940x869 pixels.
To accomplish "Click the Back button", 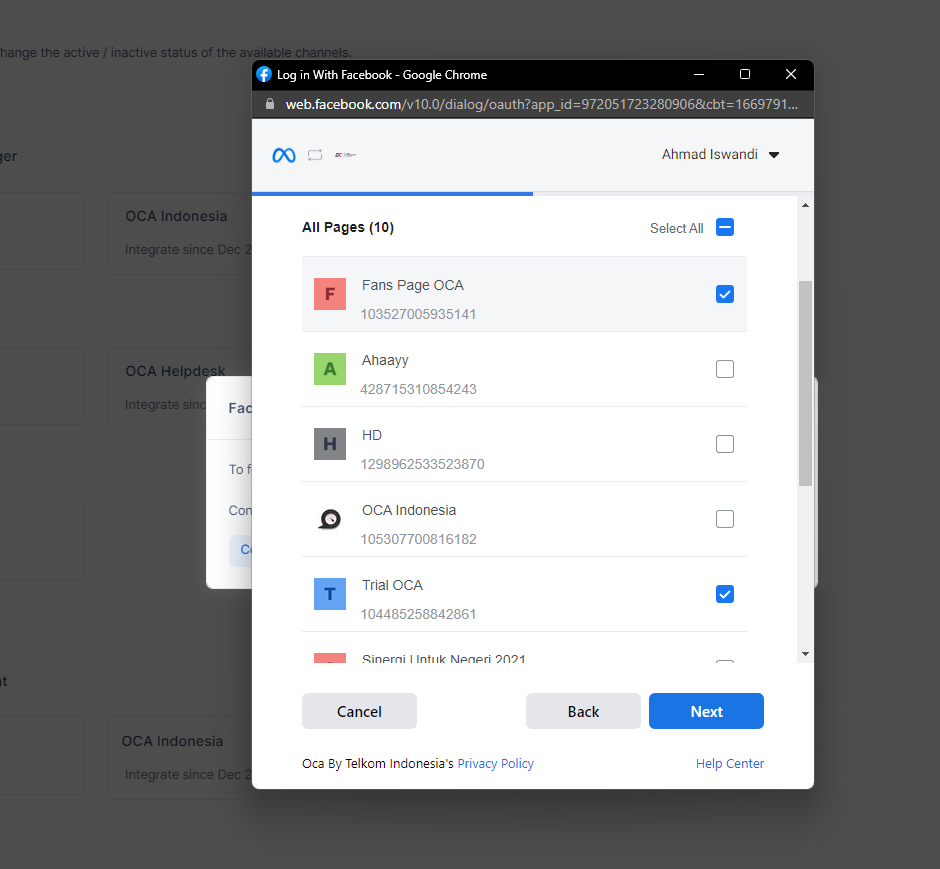I will 583,711.
